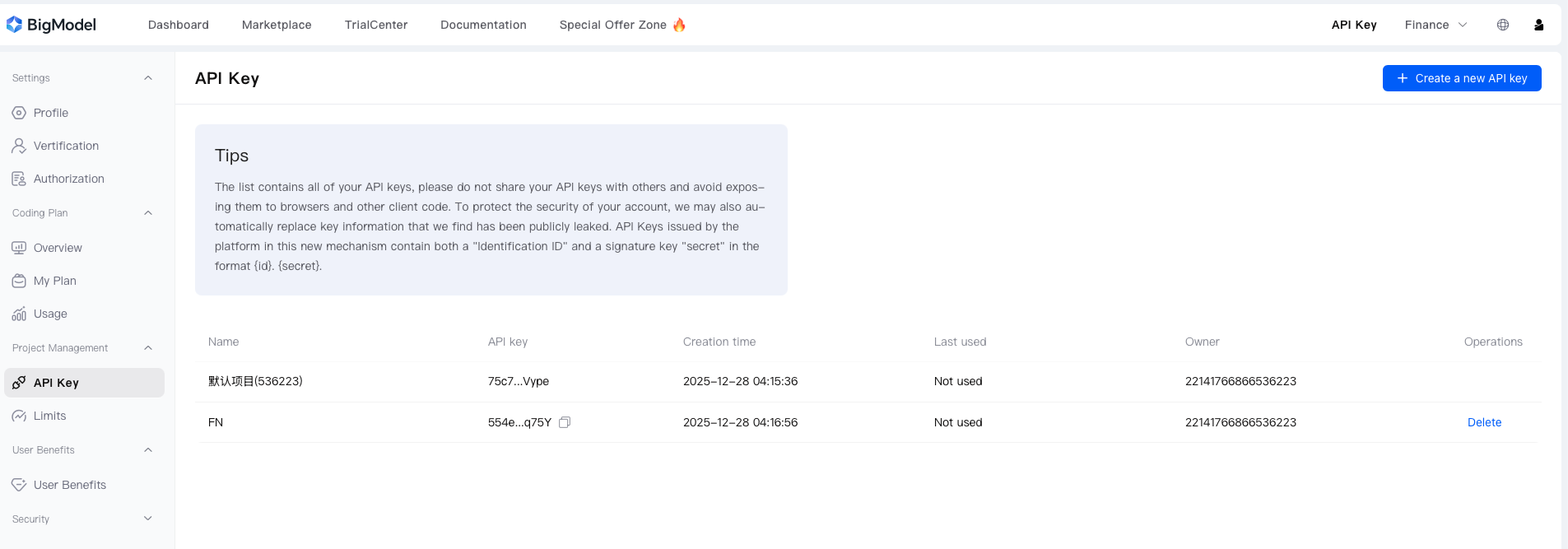Open the TrialCenter tab

[x=376, y=25]
